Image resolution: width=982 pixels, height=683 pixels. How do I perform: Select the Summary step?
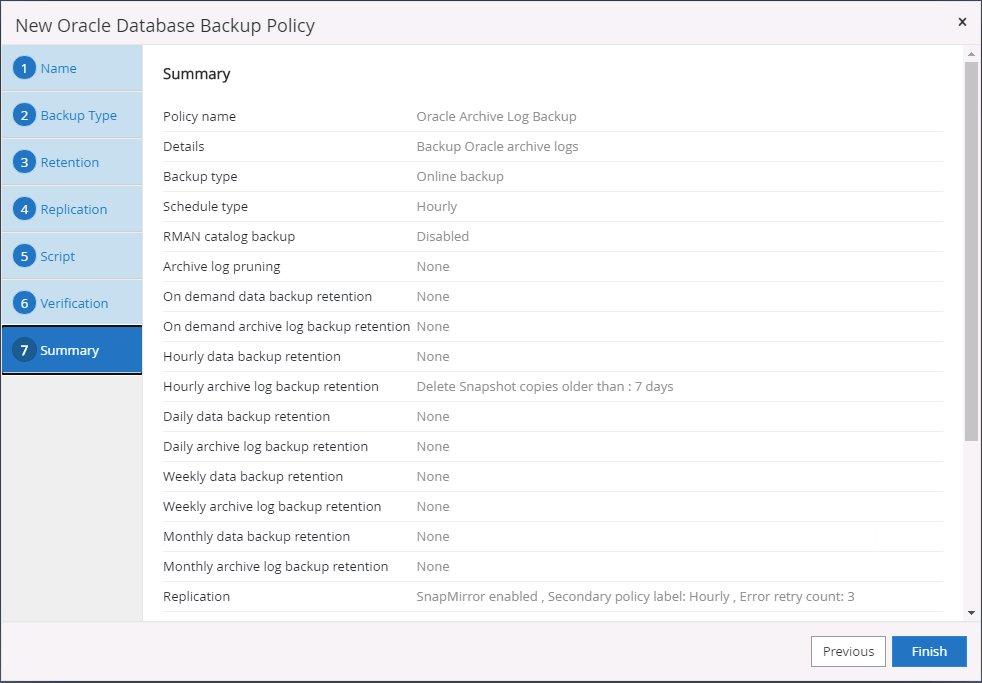click(69, 350)
